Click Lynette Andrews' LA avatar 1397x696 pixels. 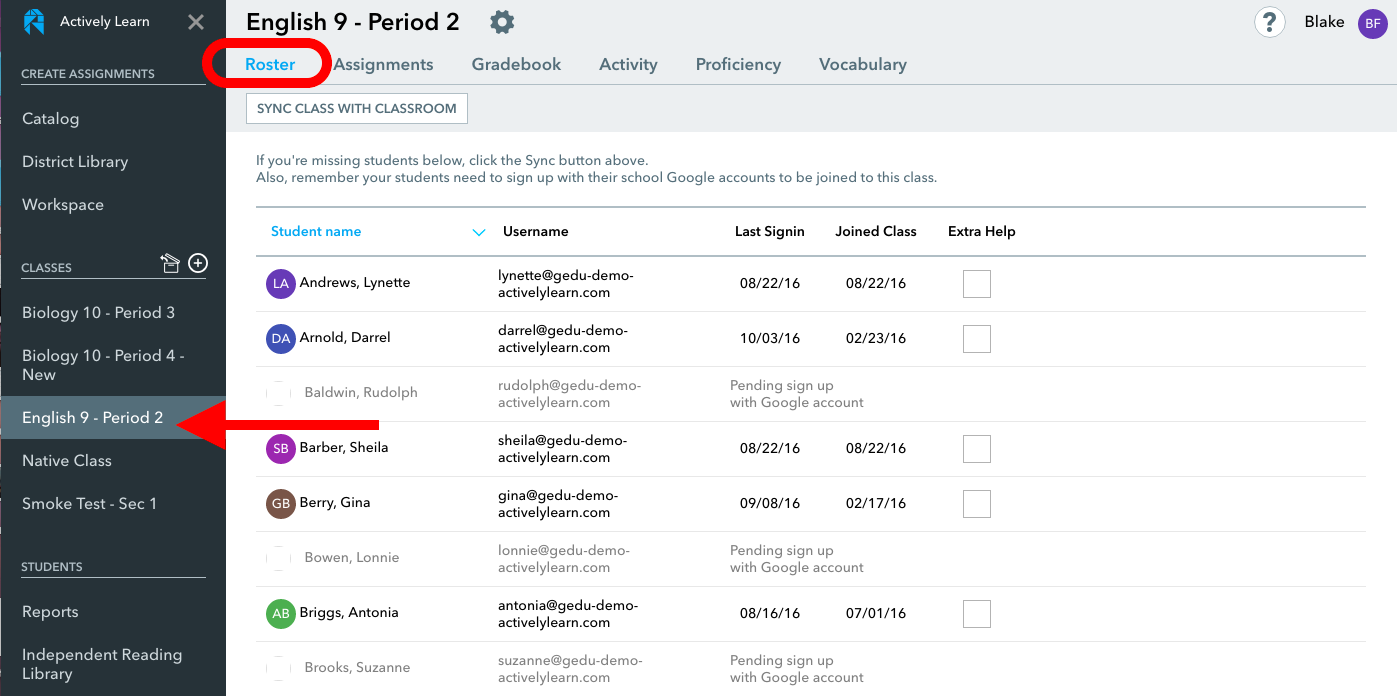pyautogui.click(x=281, y=283)
